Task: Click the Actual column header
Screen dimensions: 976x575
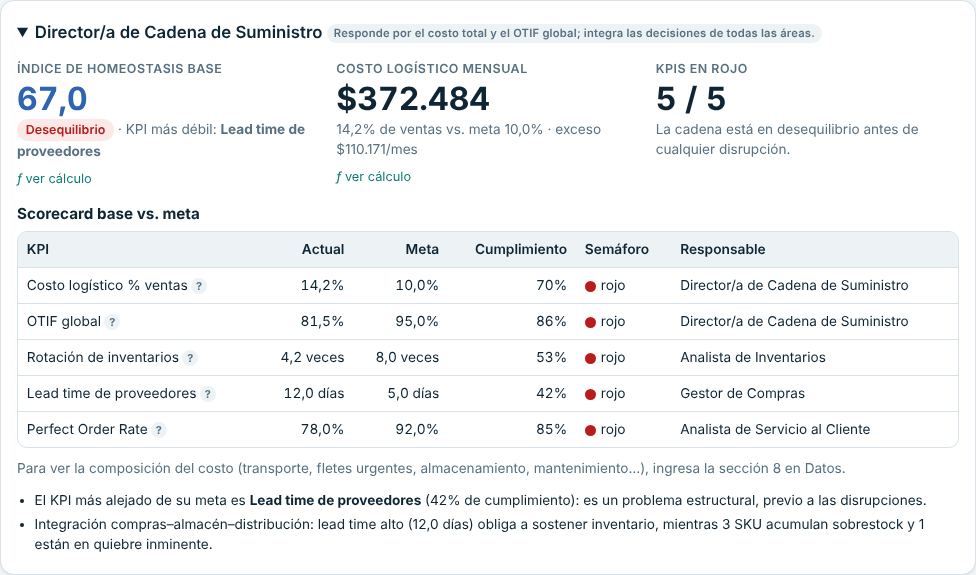Action: pyautogui.click(x=323, y=250)
